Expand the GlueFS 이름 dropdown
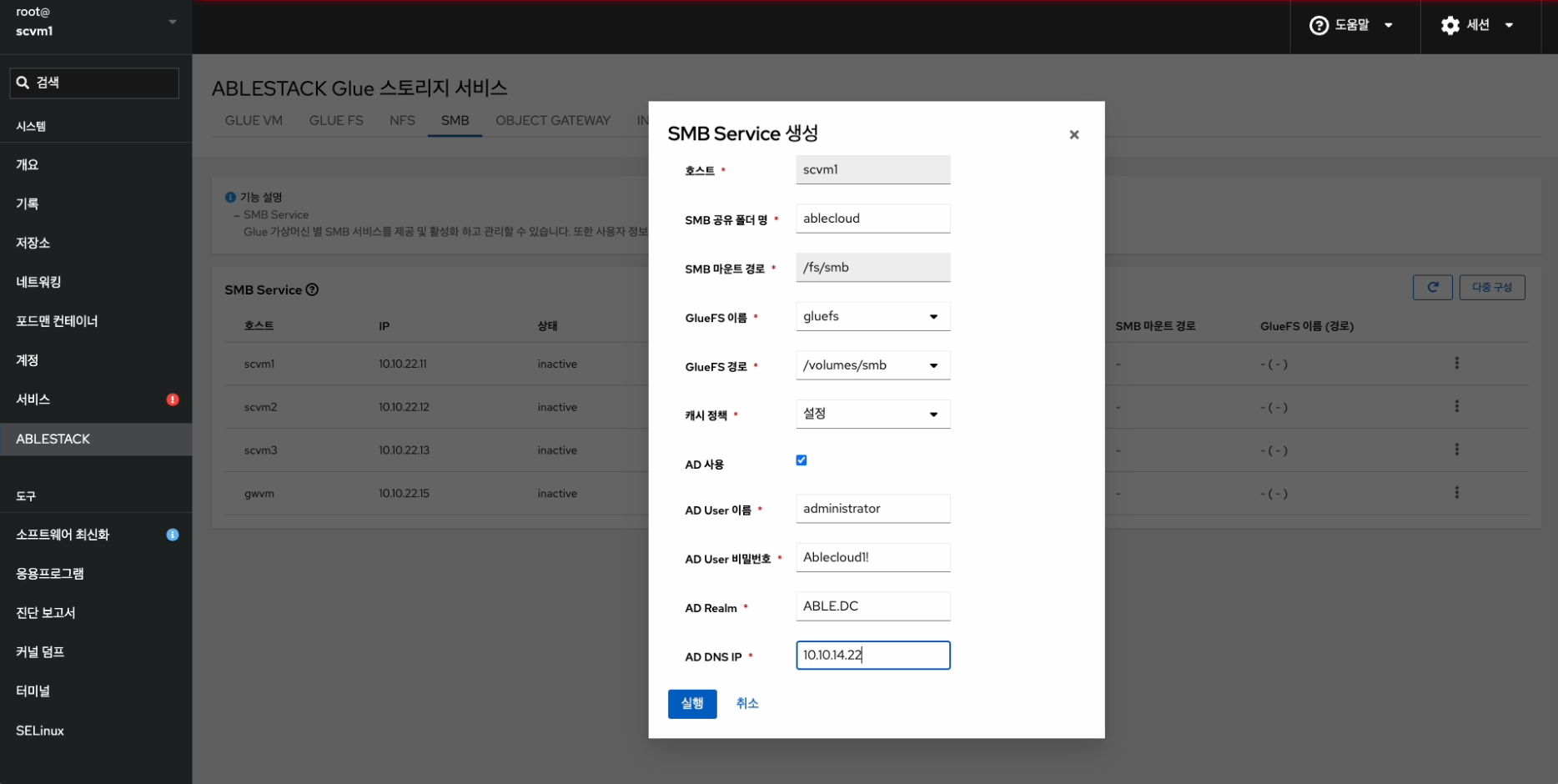This screenshot has height=784, width=1558. tap(872, 317)
